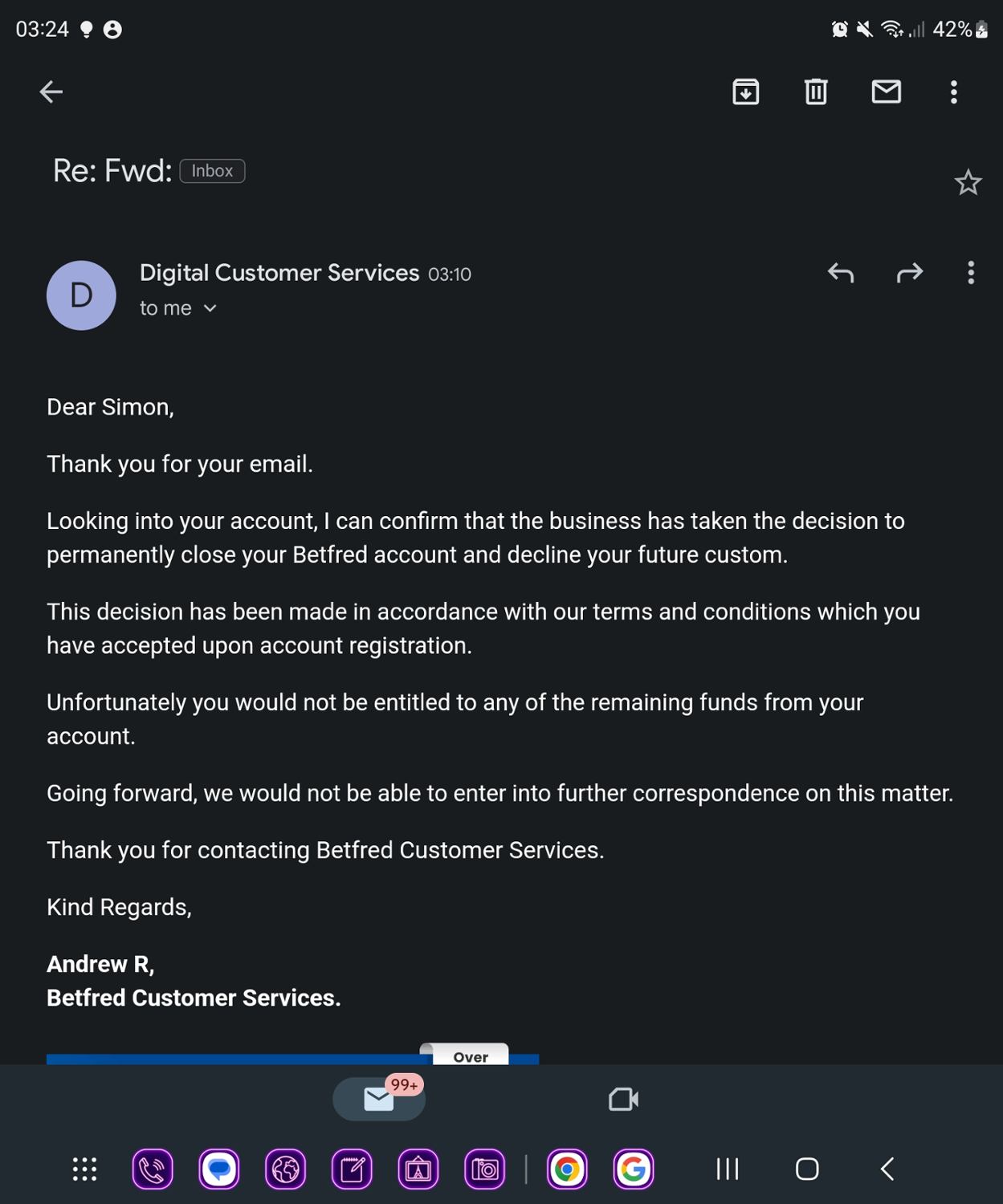Viewport: 1003px width, 1204px height.
Task: Expand the "to me" recipient details
Action: point(178,308)
